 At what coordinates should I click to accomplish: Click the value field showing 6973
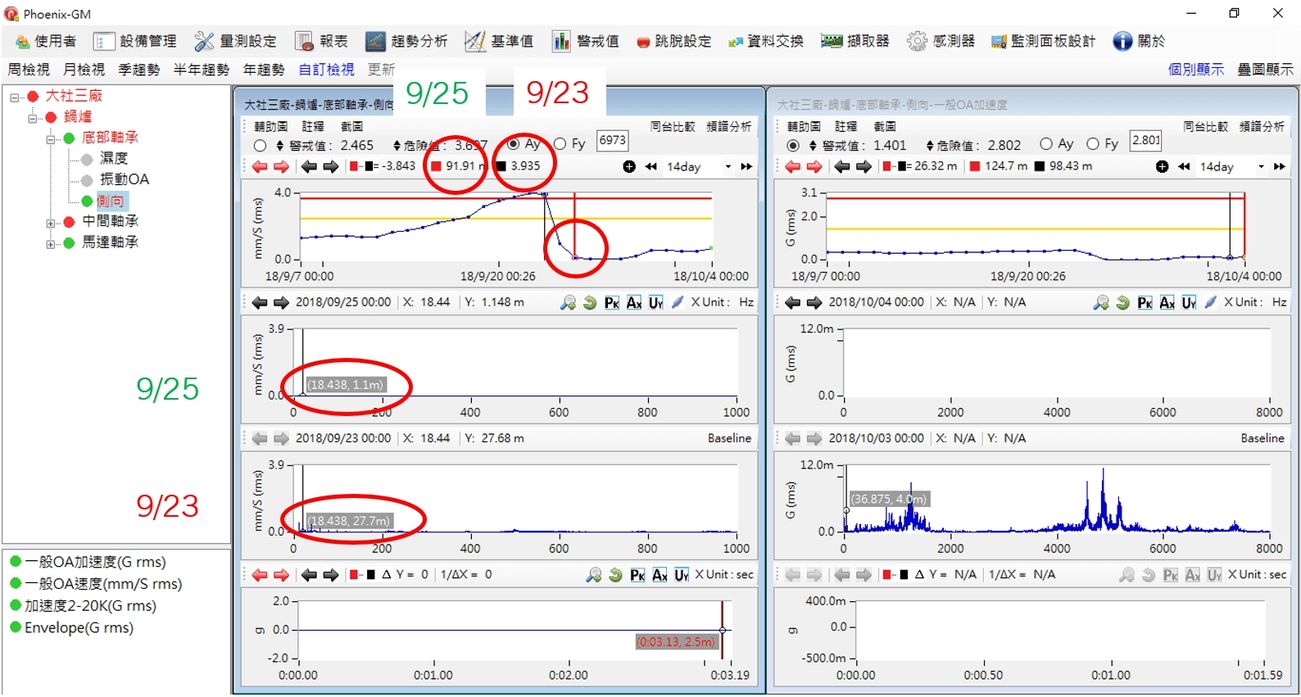tap(612, 143)
